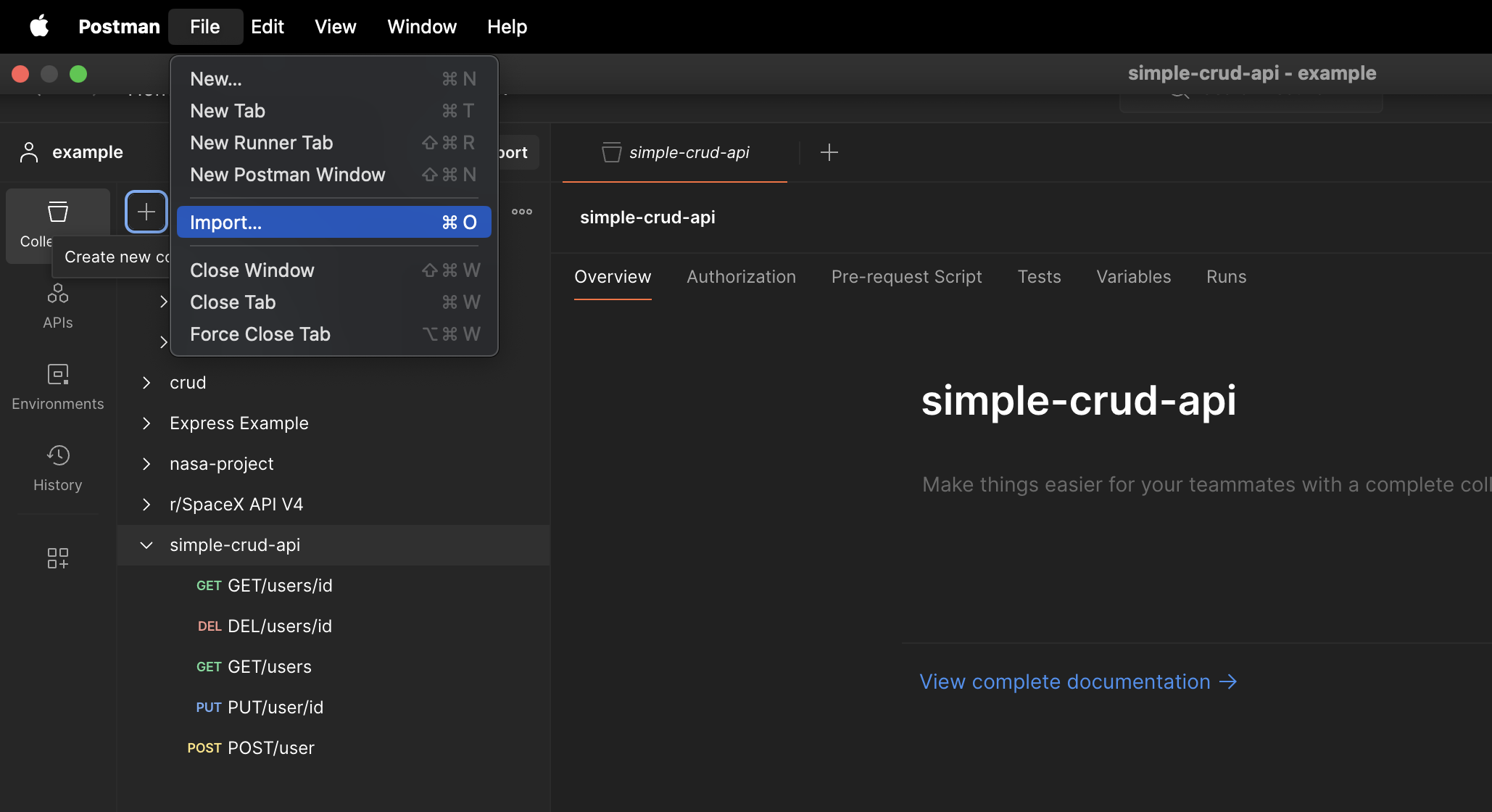Open the APIs sidebar section
The image size is (1492, 812).
57,306
